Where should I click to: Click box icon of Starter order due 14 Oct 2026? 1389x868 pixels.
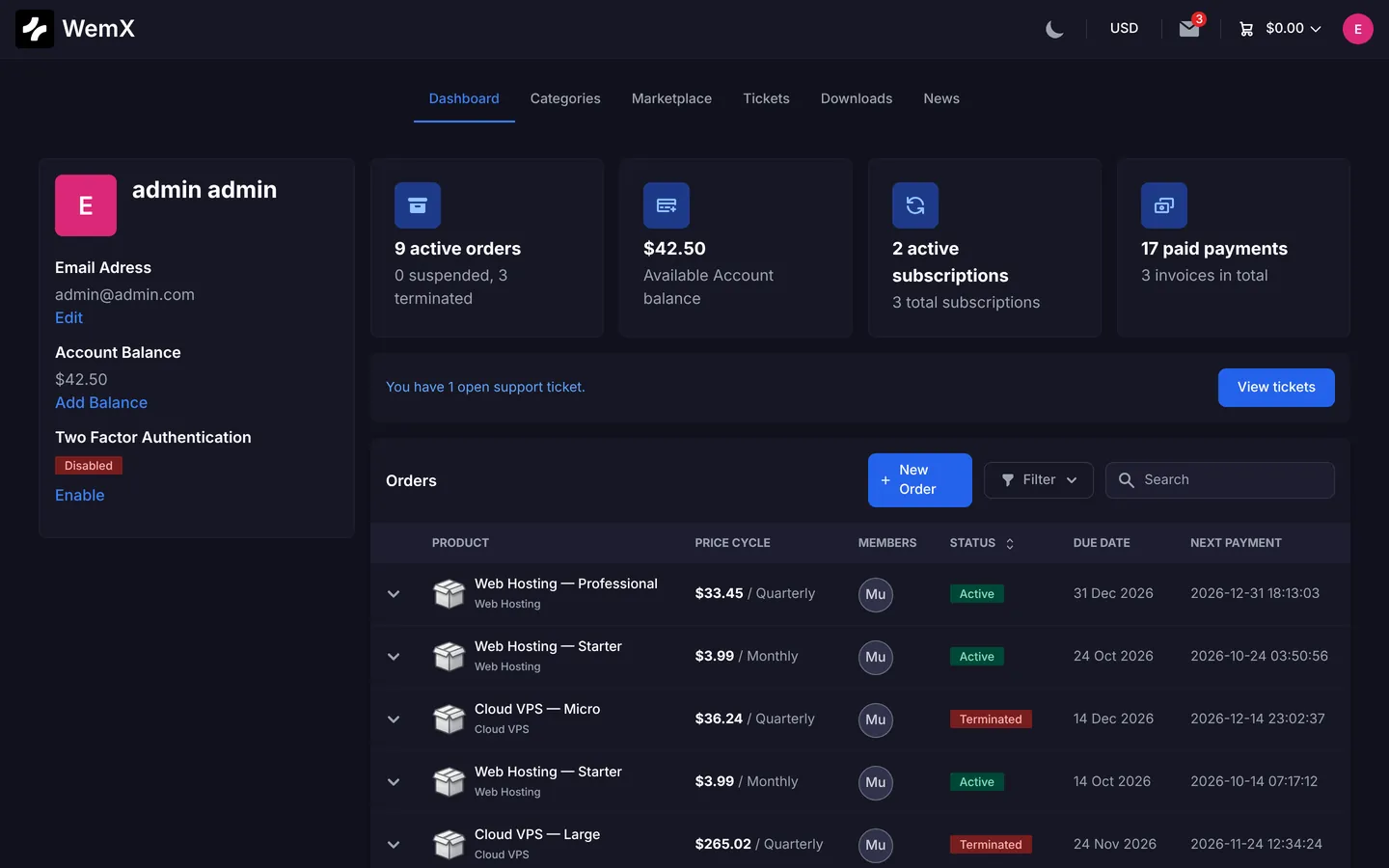coord(449,781)
